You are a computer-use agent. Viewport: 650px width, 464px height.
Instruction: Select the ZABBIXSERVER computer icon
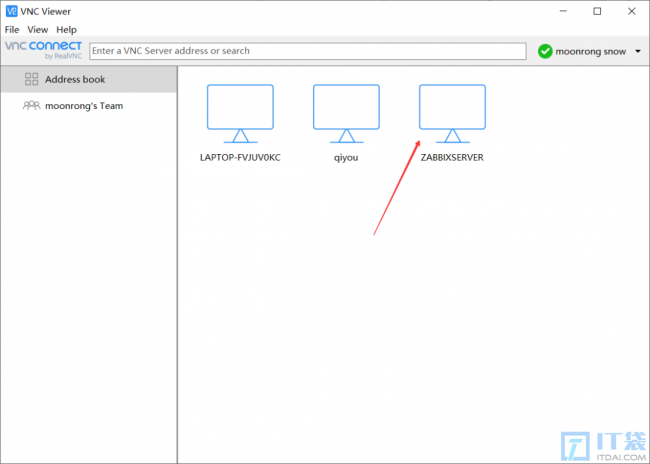(x=452, y=114)
